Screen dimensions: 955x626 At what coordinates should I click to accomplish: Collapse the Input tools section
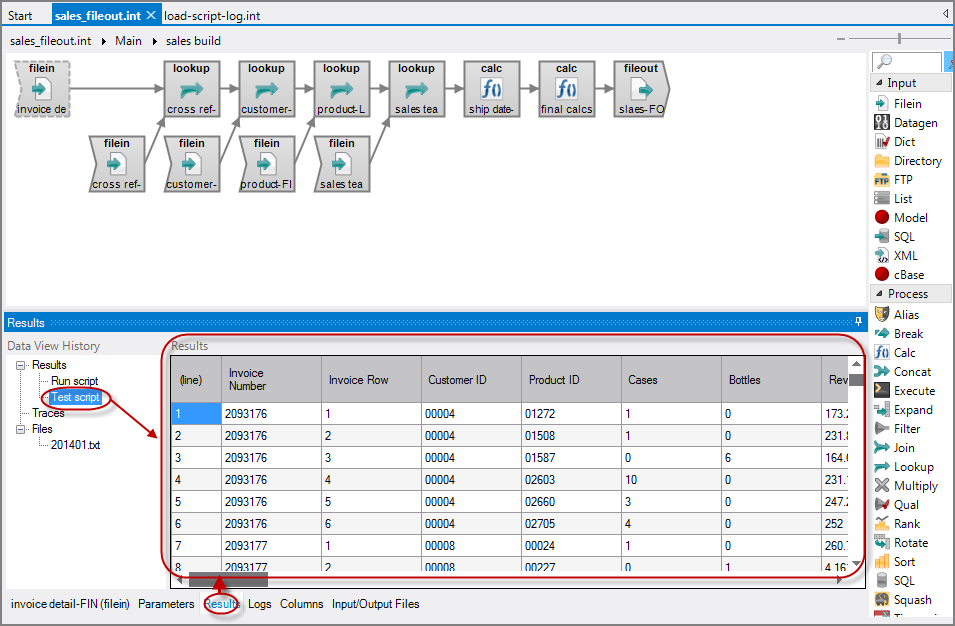point(881,84)
